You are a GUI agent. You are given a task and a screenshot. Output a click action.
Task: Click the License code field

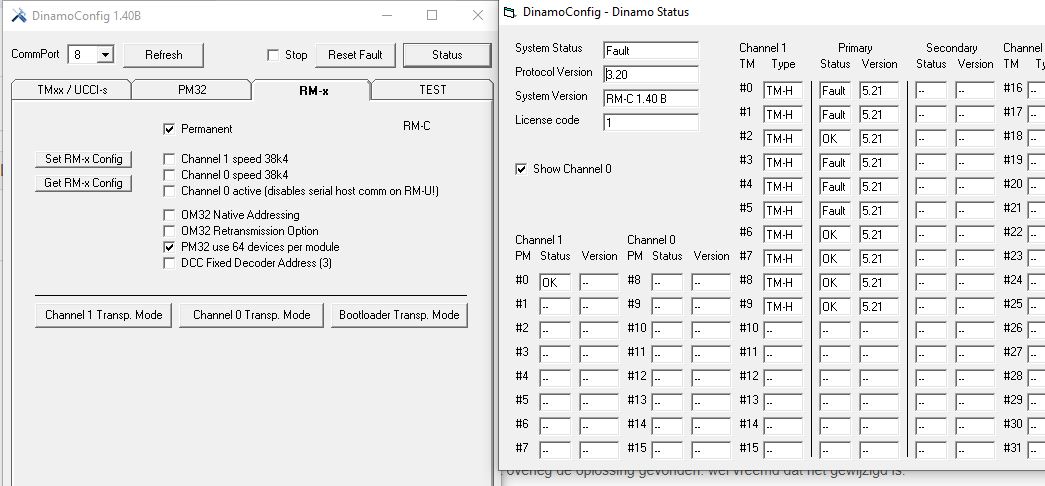(650, 122)
